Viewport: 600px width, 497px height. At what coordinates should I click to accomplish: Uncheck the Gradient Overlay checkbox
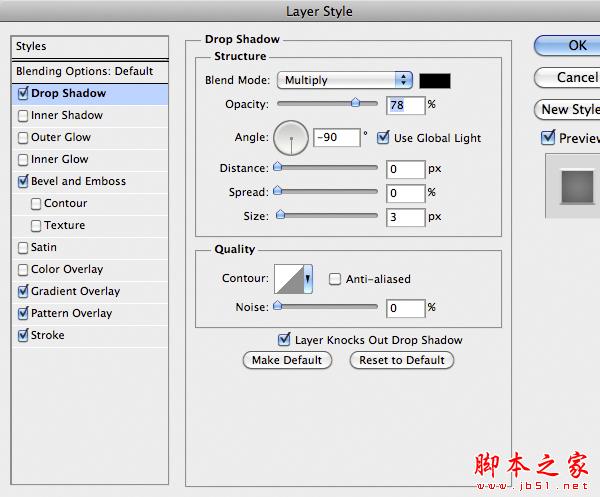[23, 292]
